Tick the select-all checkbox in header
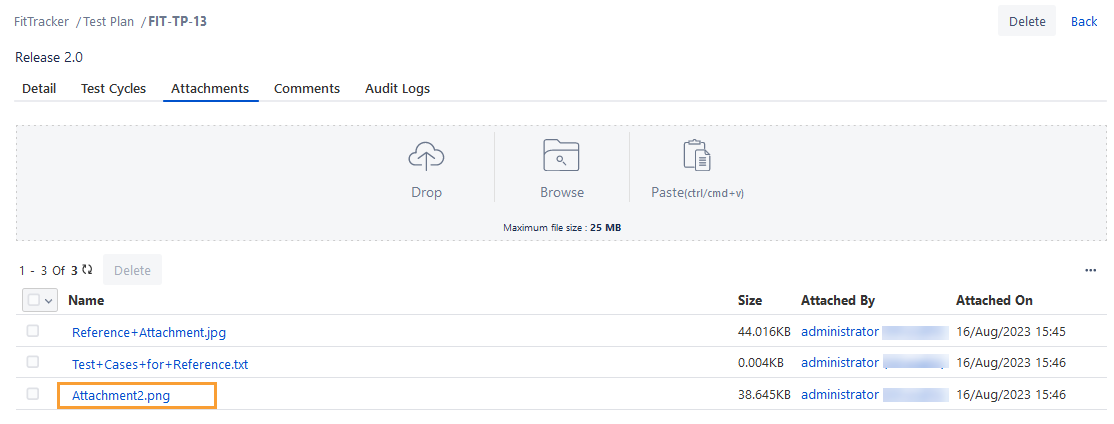 point(34,300)
